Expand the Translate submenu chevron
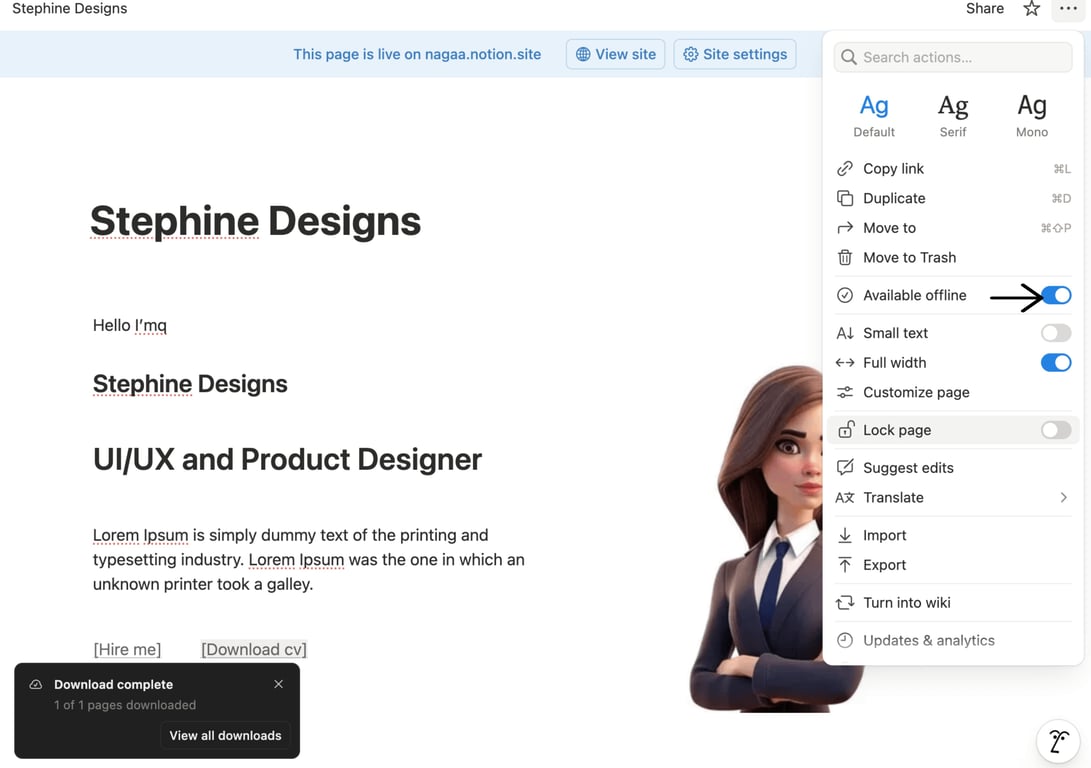The height and width of the screenshot is (768, 1091). [x=1063, y=497]
